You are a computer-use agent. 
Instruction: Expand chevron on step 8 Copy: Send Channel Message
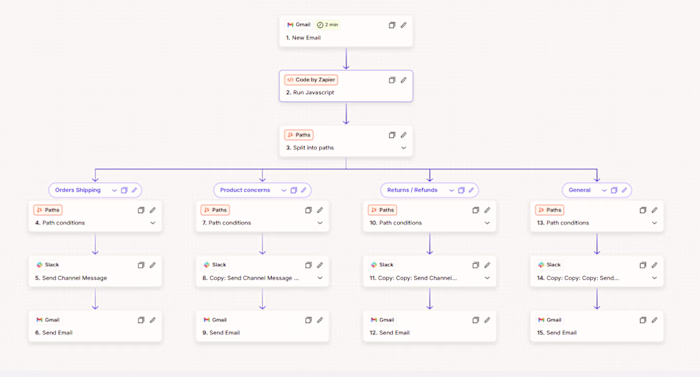coord(320,278)
